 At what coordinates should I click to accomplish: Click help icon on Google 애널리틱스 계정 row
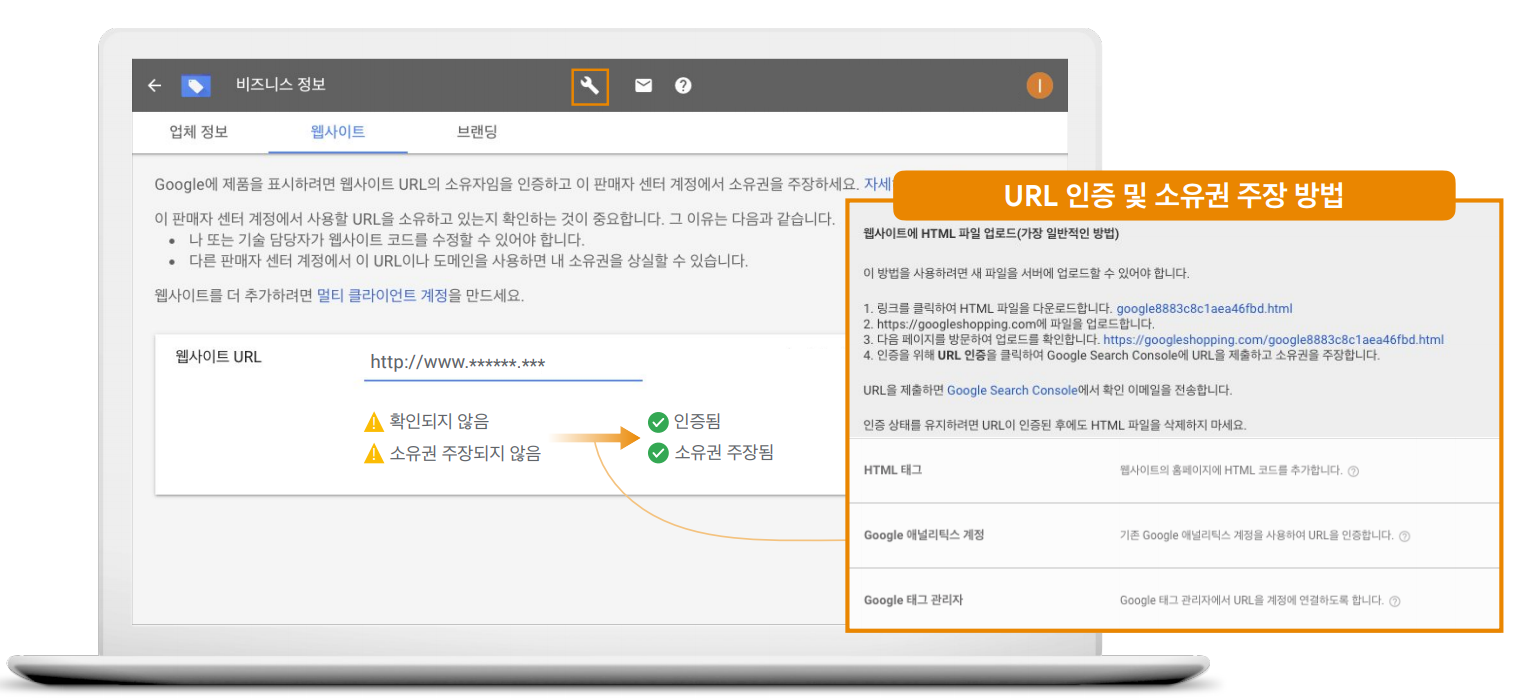[1404, 536]
